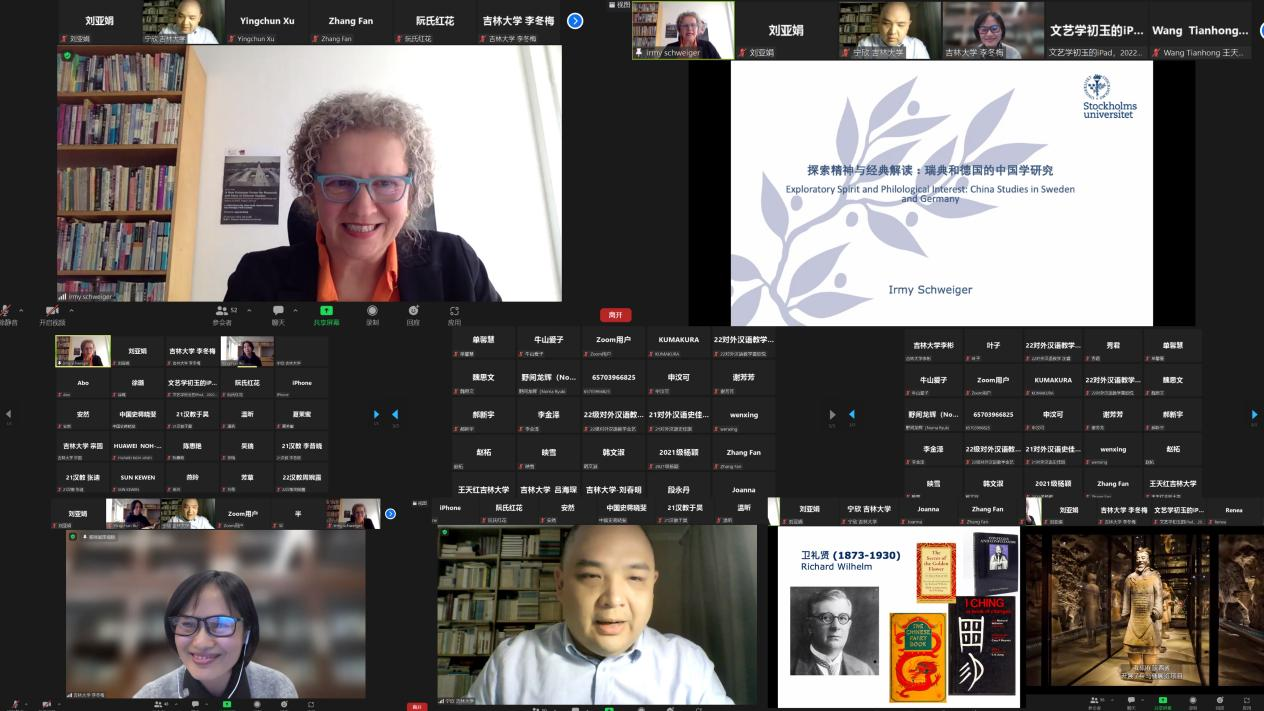Toggle the muted microphone button
The height and width of the screenshot is (711, 1264).
(x=5, y=311)
